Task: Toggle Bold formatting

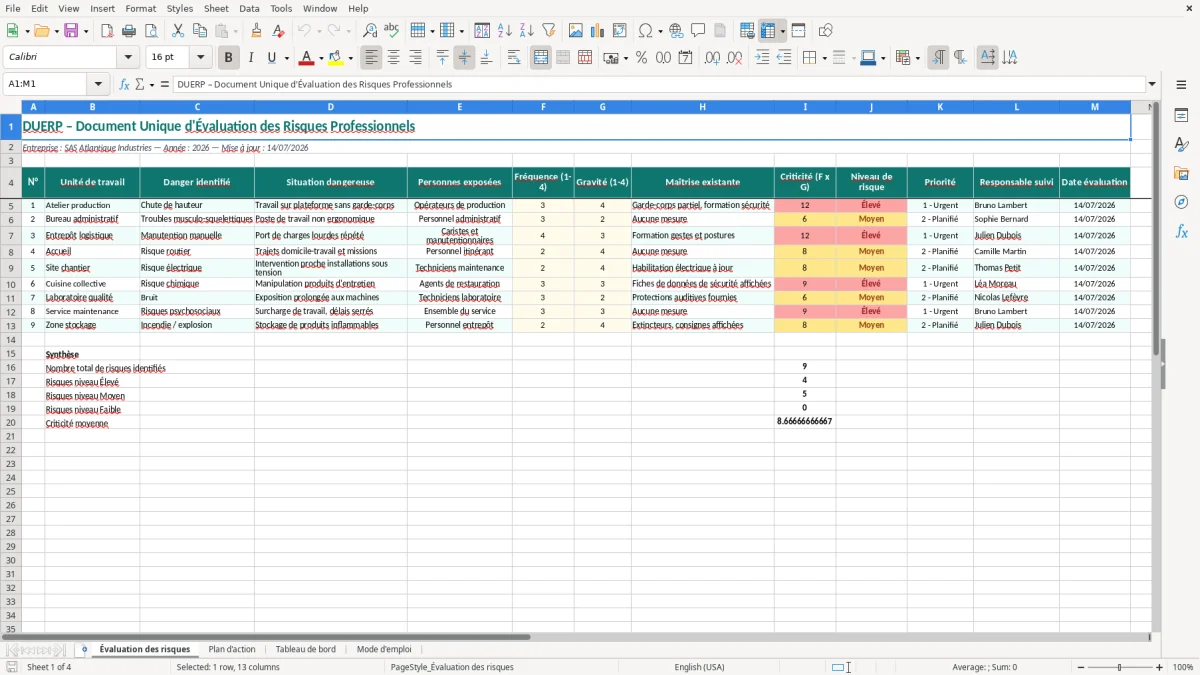Action: (229, 58)
